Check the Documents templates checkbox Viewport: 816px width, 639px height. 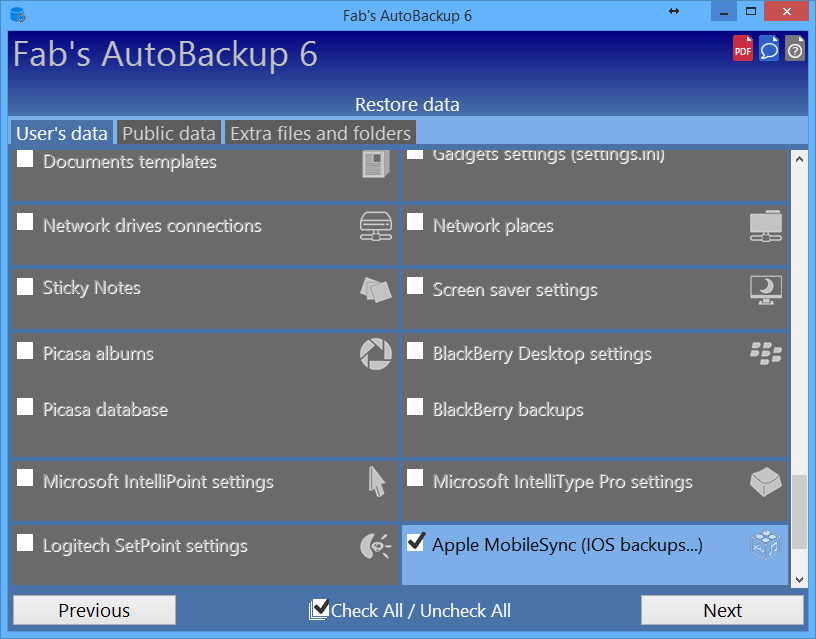(x=25, y=159)
